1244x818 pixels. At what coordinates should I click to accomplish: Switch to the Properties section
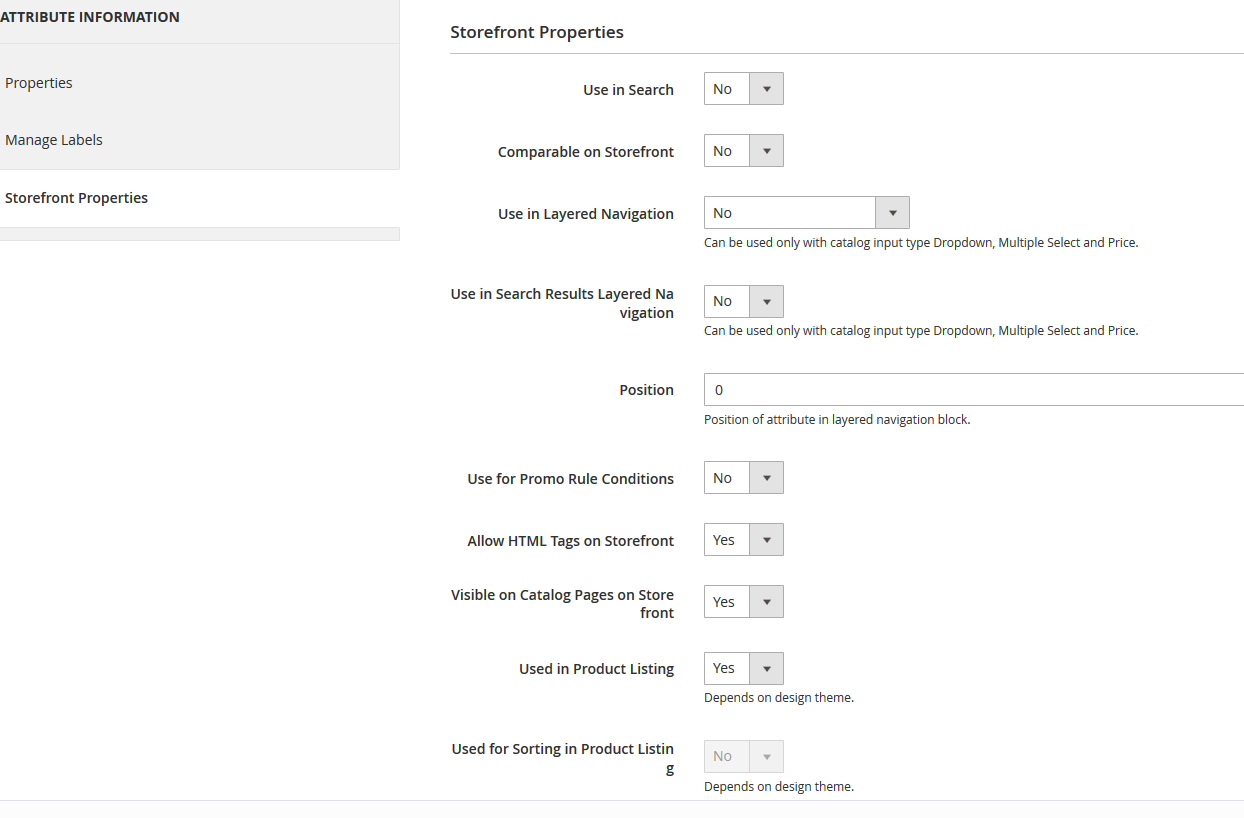(x=39, y=82)
